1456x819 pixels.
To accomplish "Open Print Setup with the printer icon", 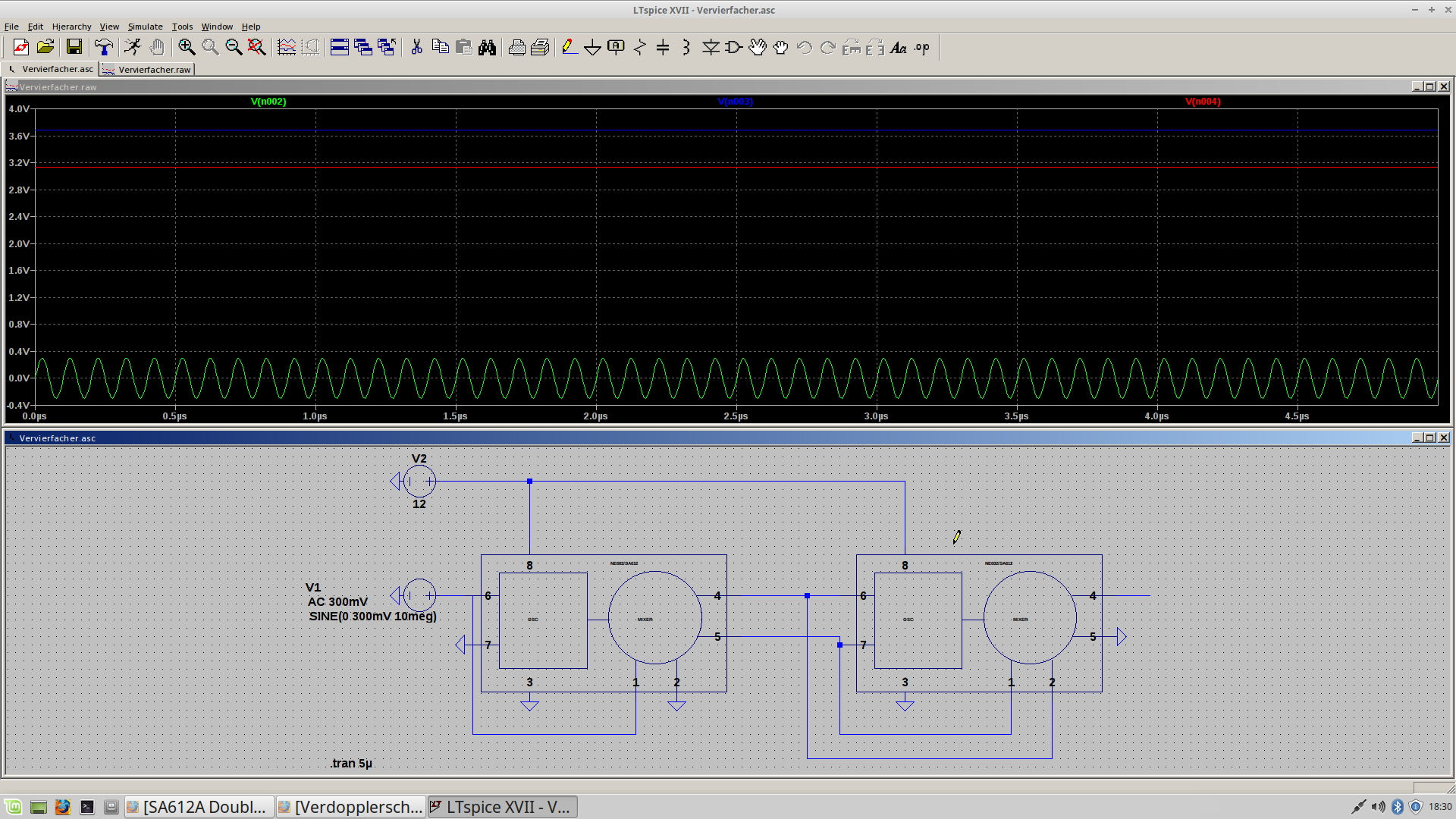I will click(x=516, y=47).
